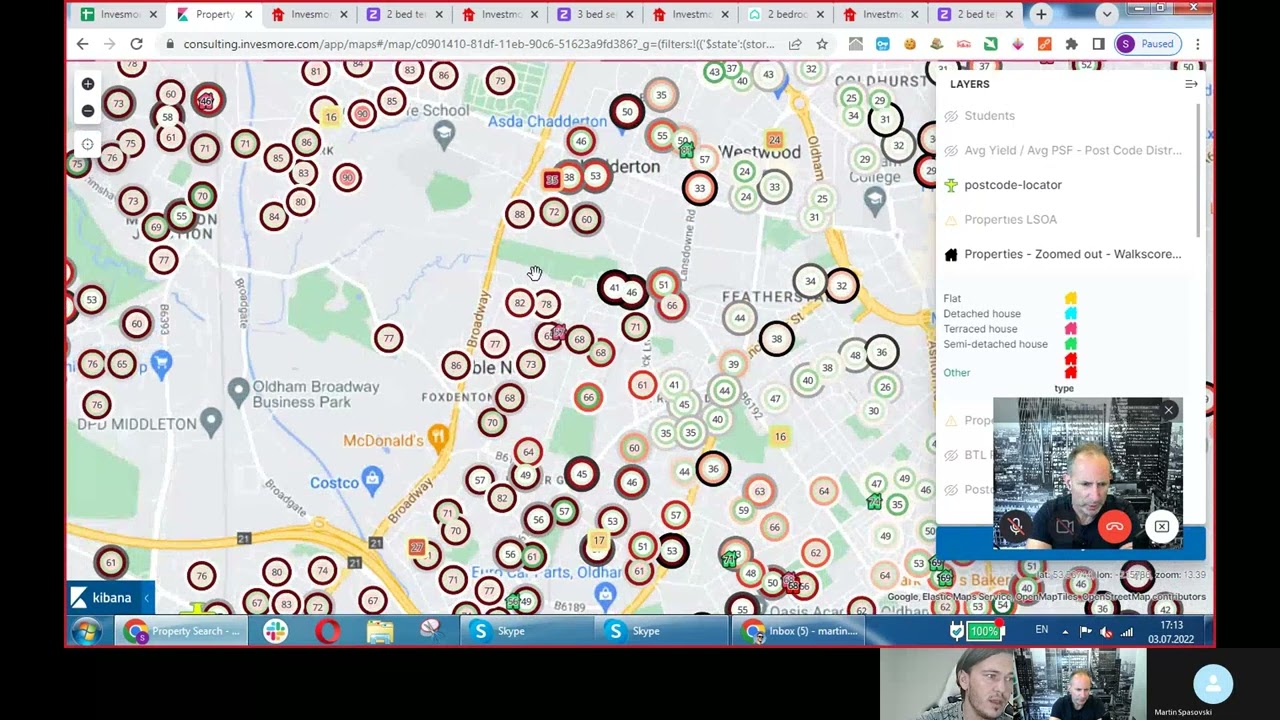
Task: Click the red hang-up call button
Action: click(x=1114, y=527)
